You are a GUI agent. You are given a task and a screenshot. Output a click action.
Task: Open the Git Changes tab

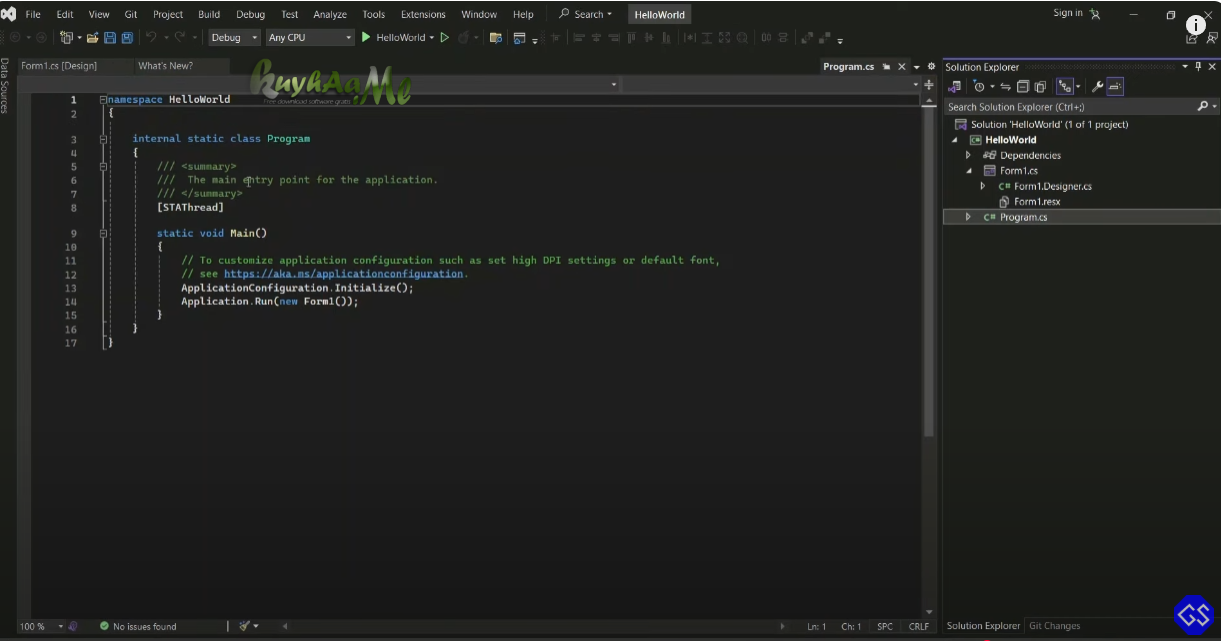pos(1055,626)
